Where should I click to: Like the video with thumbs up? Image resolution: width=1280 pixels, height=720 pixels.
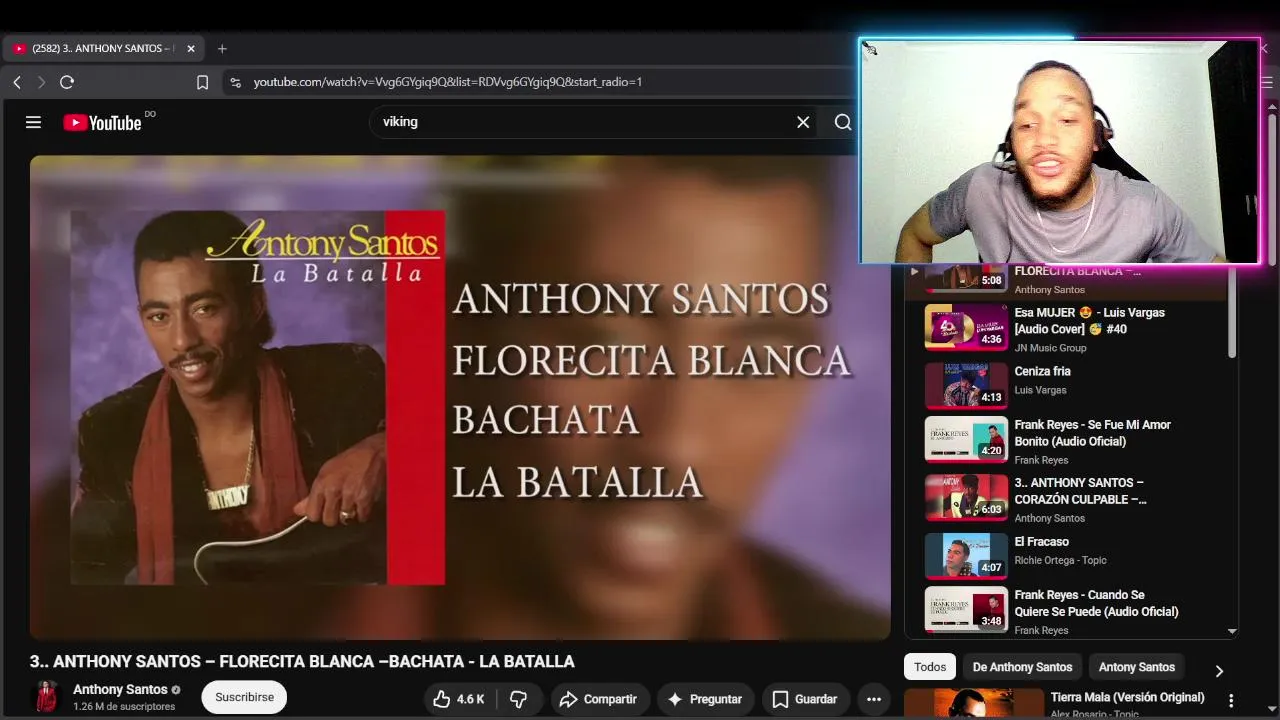click(459, 699)
